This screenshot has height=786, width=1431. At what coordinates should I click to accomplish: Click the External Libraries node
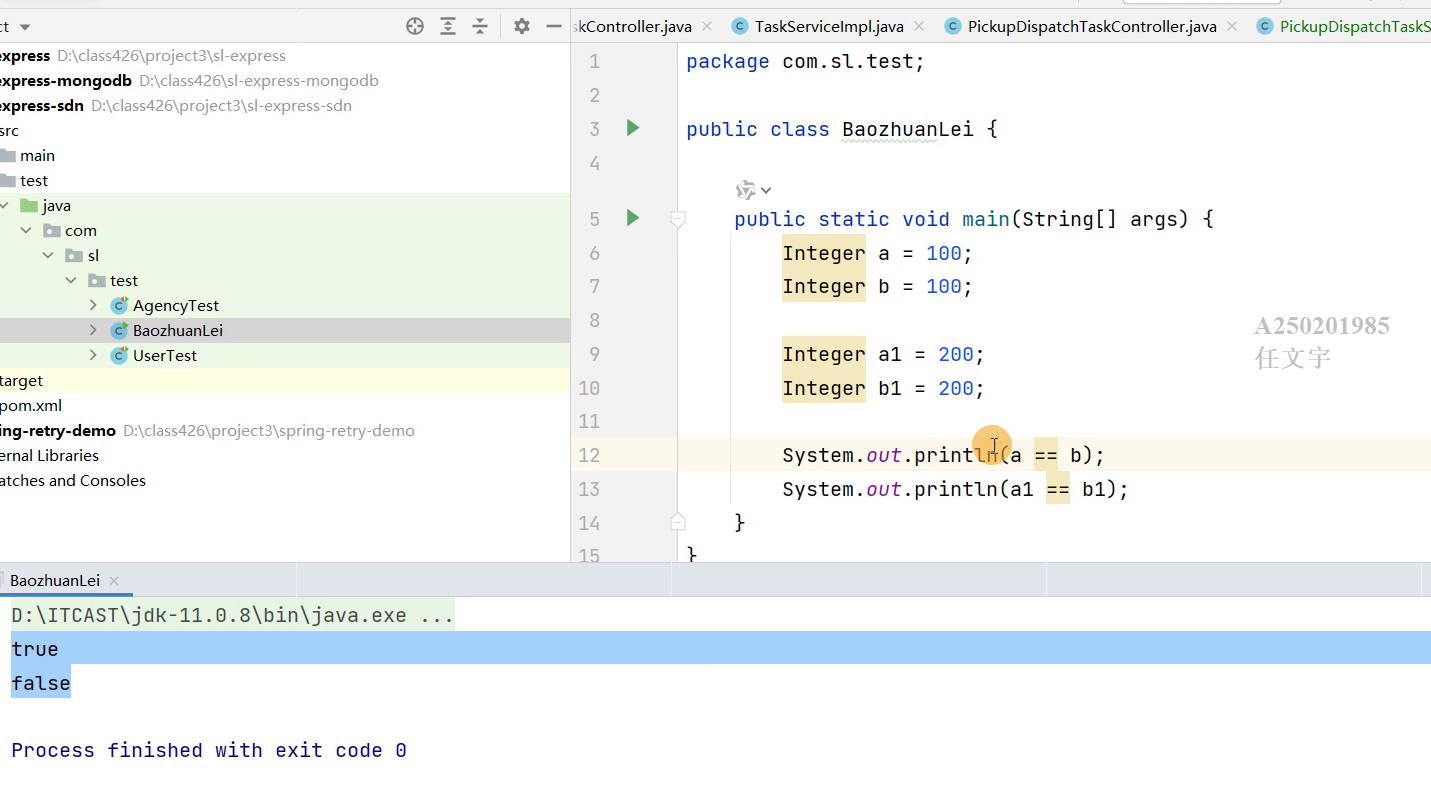point(50,455)
